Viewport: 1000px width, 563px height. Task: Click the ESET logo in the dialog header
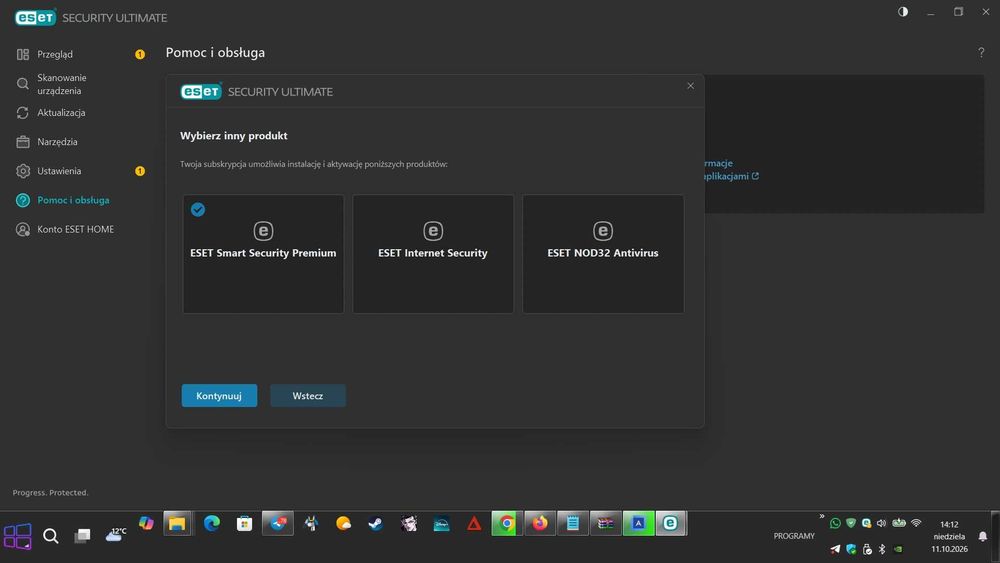pos(201,92)
